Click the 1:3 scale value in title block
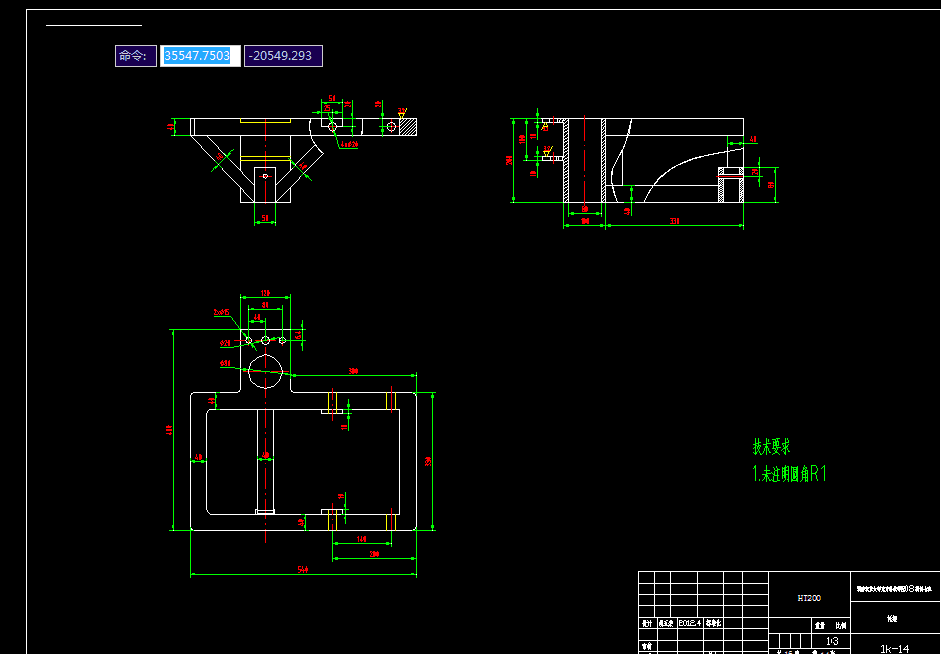Image resolution: width=941 pixels, height=654 pixels. [x=832, y=641]
